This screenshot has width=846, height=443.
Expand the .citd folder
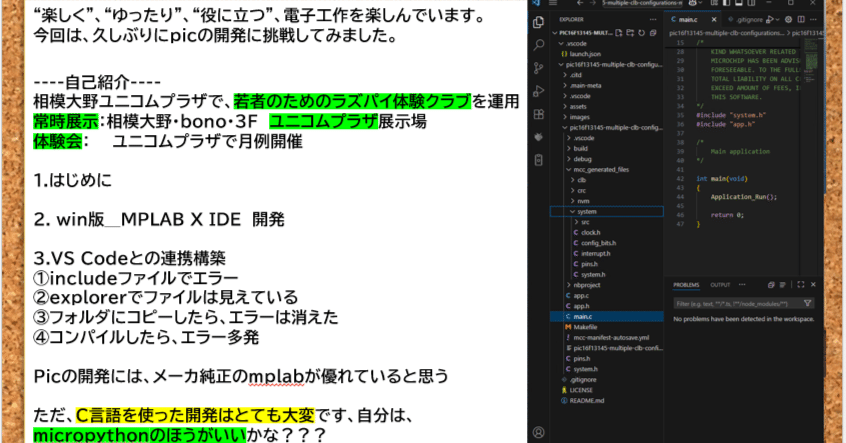pyautogui.click(x=606, y=75)
